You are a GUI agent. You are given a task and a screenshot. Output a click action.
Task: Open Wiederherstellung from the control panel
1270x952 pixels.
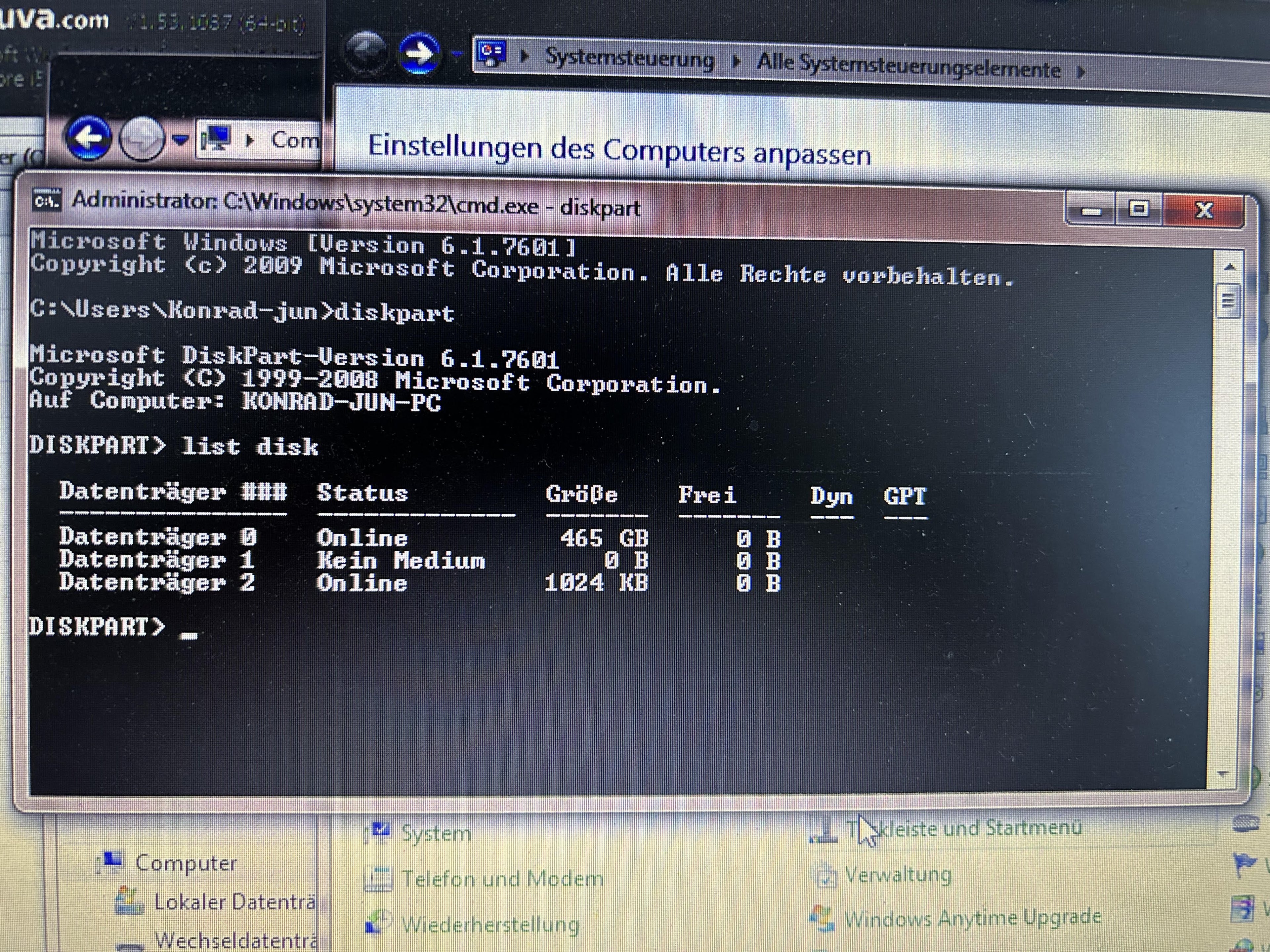pyautogui.click(x=491, y=923)
